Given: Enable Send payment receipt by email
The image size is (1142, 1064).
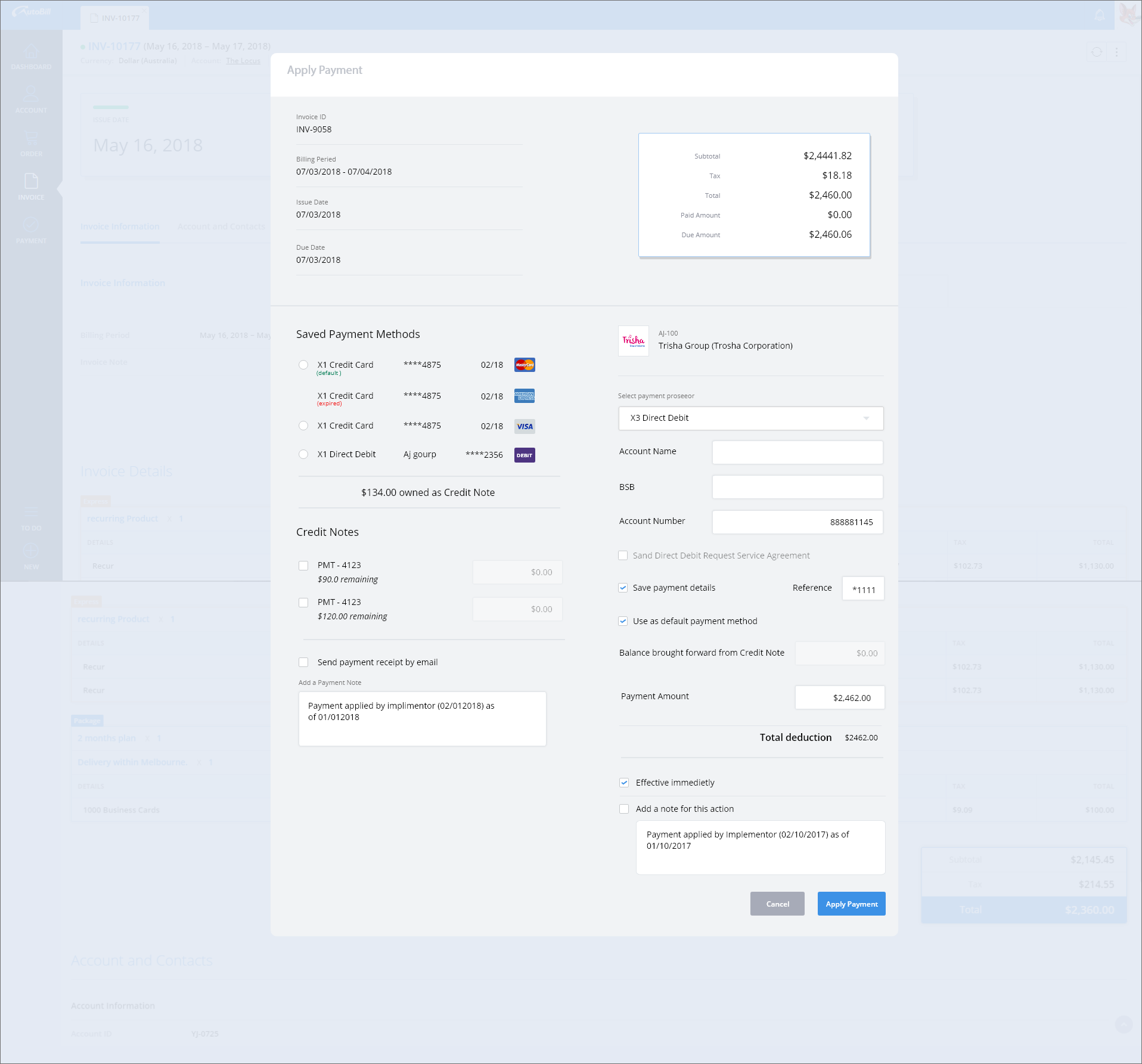Looking at the screenshot, I should pos(303,662).
